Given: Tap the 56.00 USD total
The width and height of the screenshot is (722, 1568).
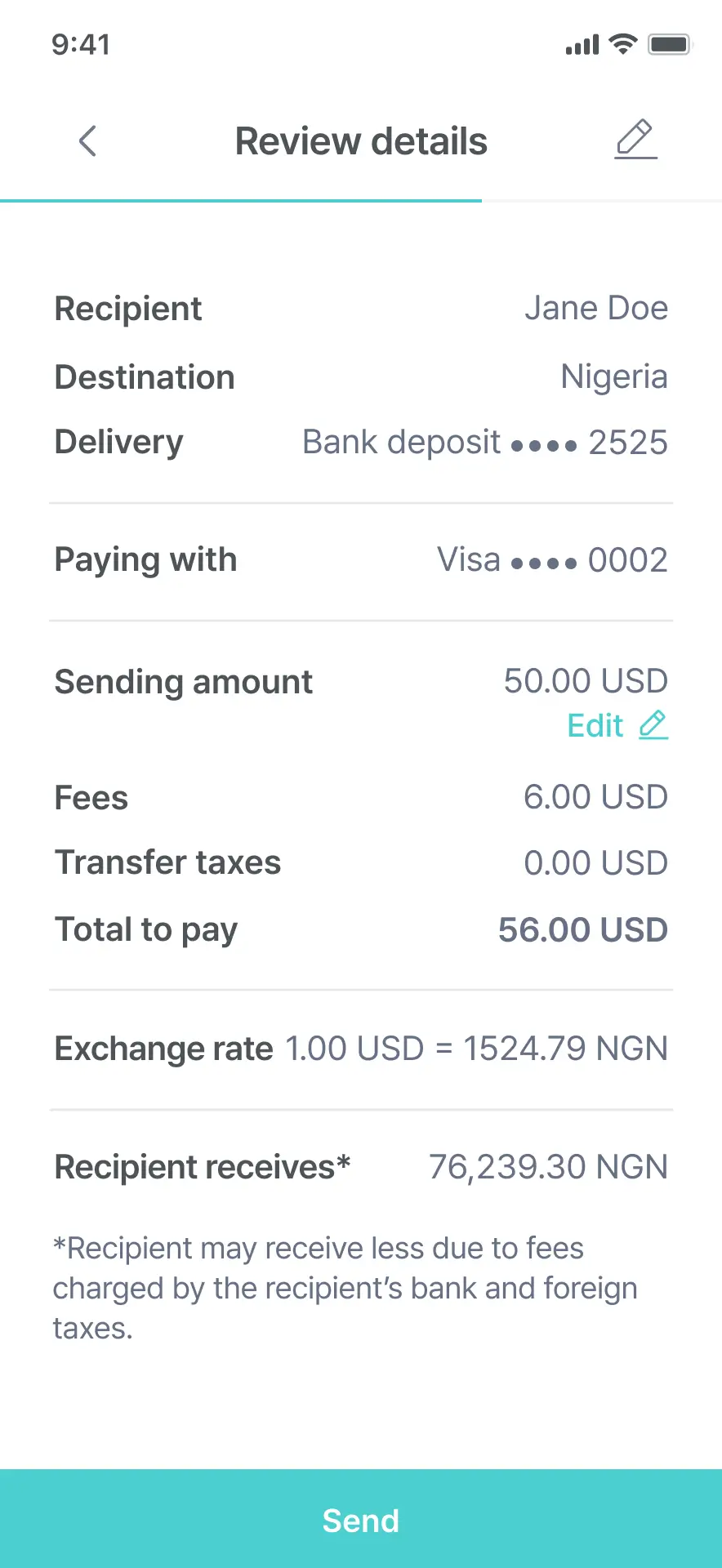Looking at the screenshot, I should 583,930.
